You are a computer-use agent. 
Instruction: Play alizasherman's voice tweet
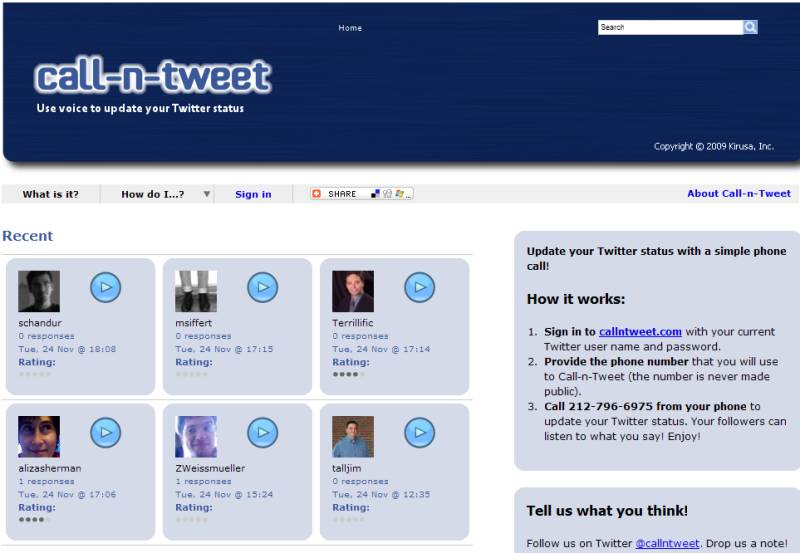106,433
